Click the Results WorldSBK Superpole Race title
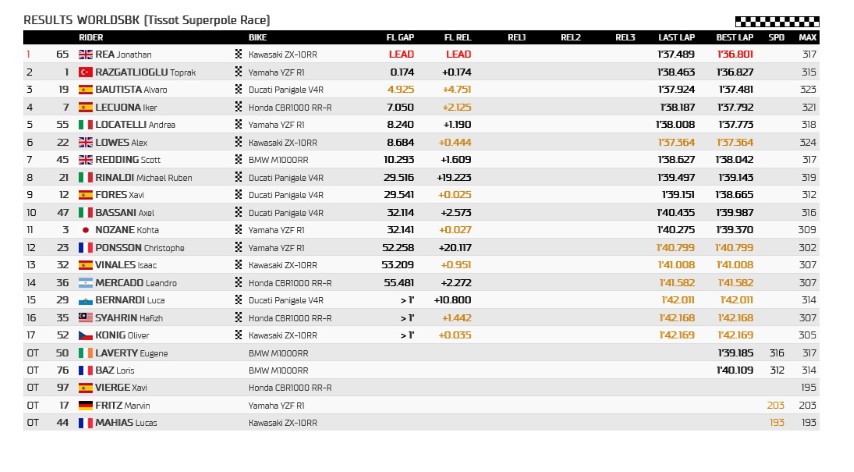The width and height of the screenshot is (854, 472). pos(146,20)
